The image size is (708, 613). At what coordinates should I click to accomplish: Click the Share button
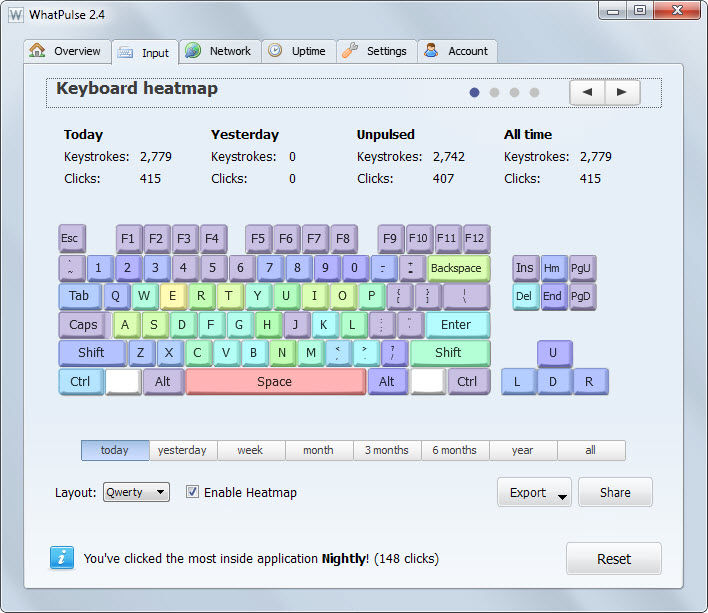pos(615,492)
